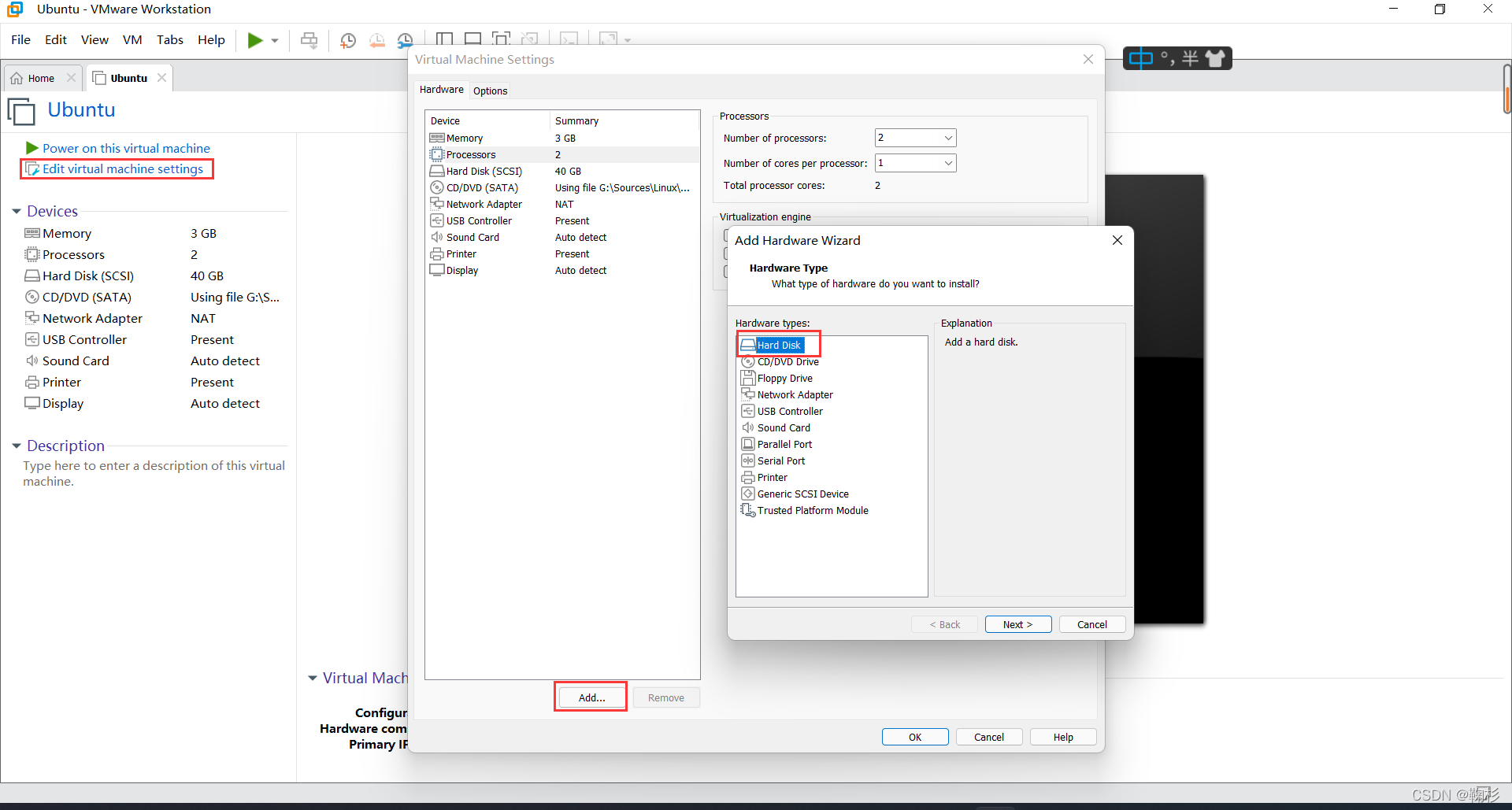Click Next in Add Hardware Wizard
This screenshot has height=810, width=1512.
(1017, 624)
